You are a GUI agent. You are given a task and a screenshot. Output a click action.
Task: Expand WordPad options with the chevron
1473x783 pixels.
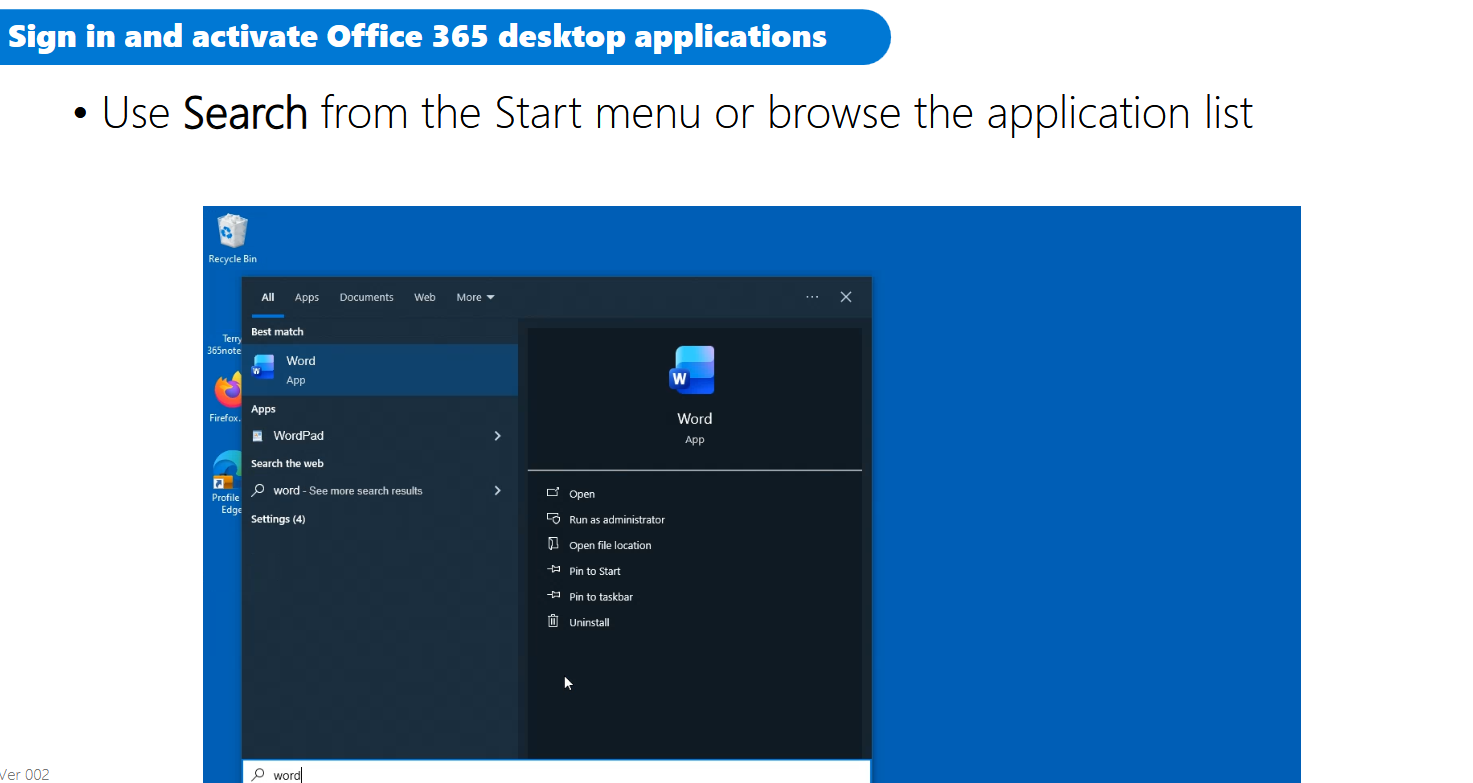click(x=497, y=436)
